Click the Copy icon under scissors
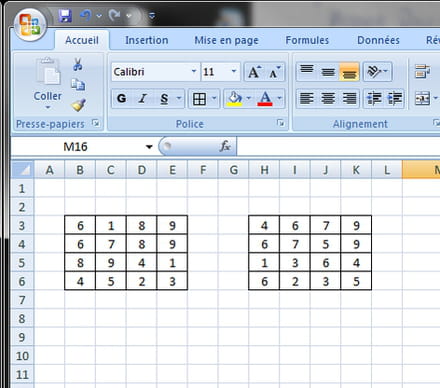This screenshot has width=440, height=388. [x=78, y=84]
